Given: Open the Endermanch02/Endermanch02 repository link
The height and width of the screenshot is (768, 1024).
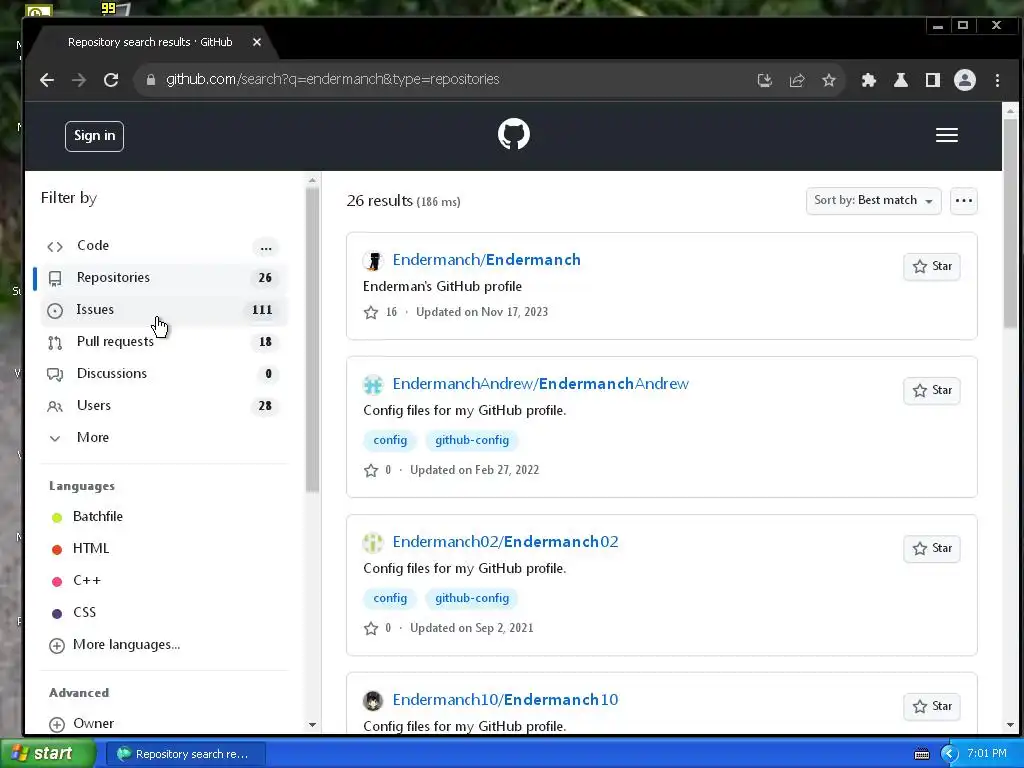Looking at the screenshot, I should click(505, 542).
